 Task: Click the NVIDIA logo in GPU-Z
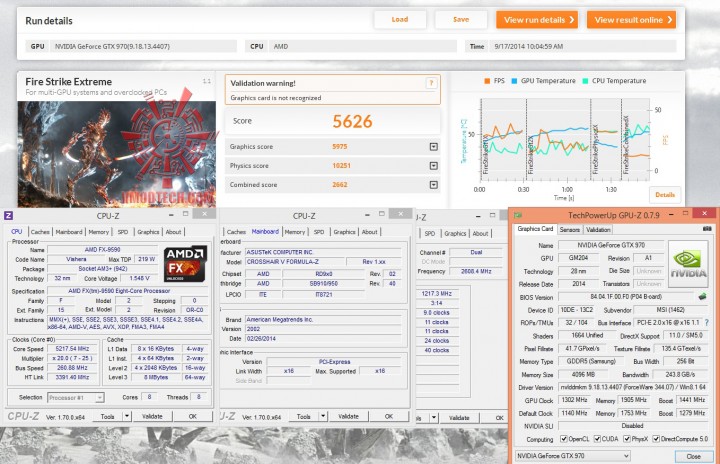click(x=688, y=264)
